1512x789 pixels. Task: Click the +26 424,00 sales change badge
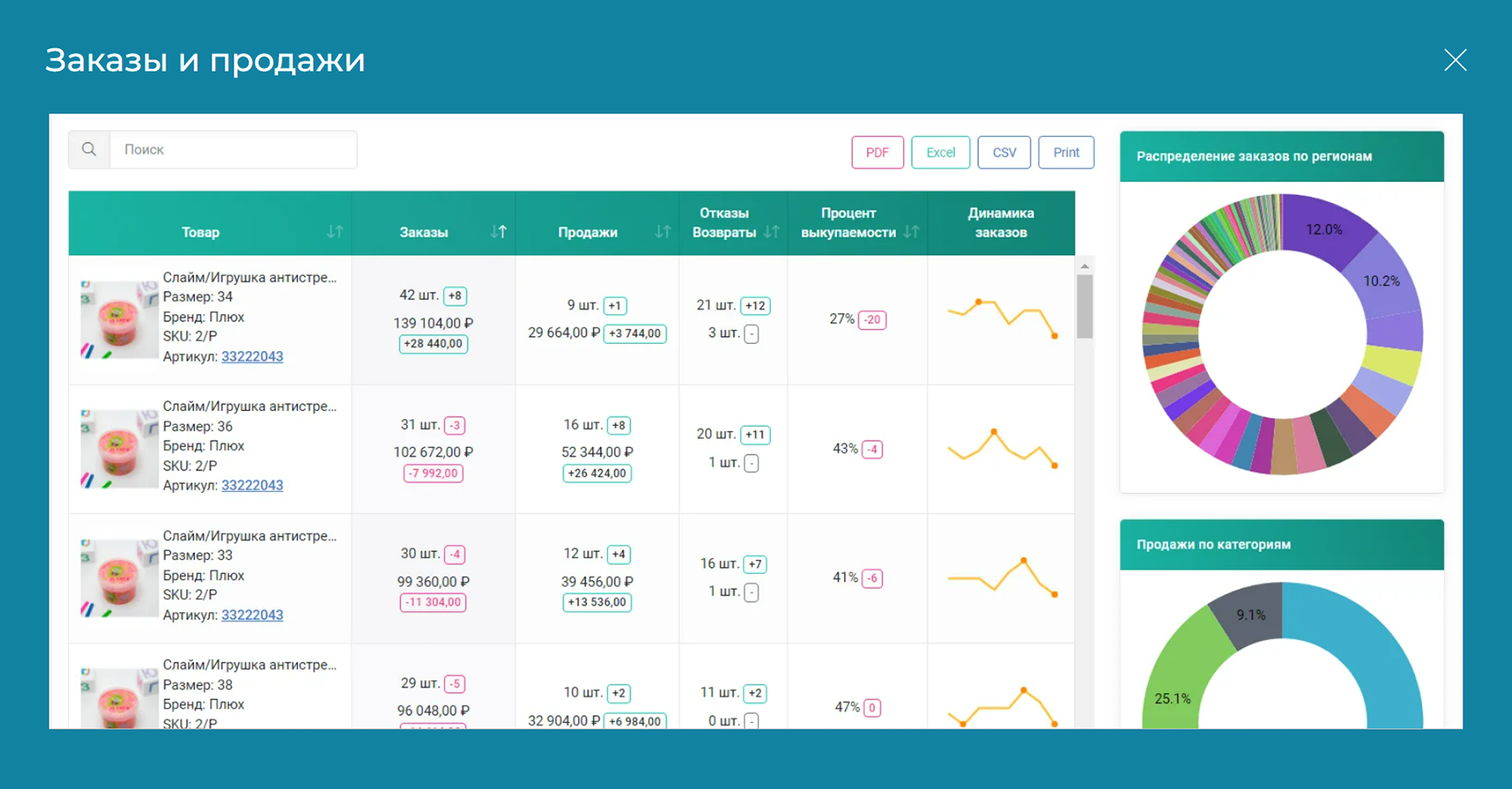click(x=597, y=474)
